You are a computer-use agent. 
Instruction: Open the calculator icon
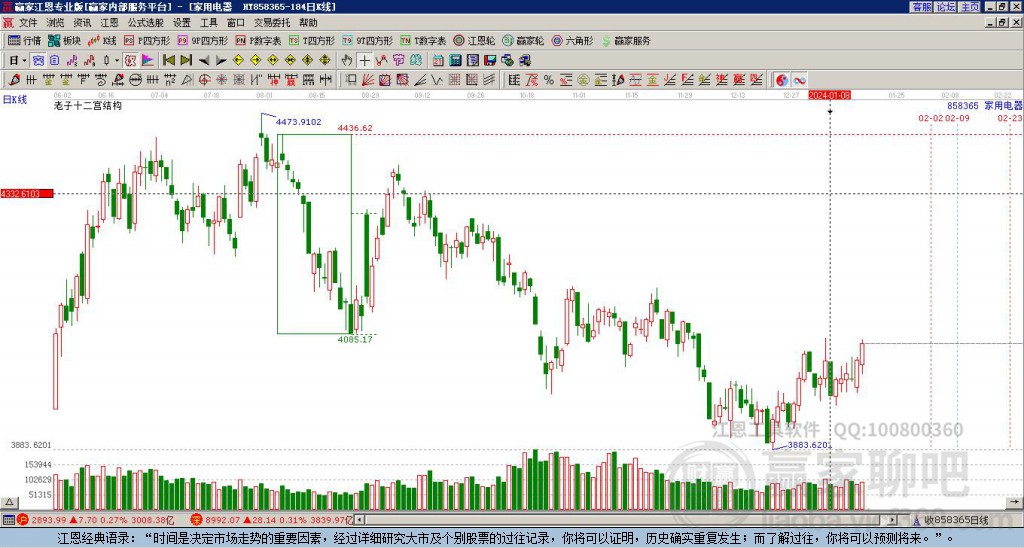[x=455, y=60]
